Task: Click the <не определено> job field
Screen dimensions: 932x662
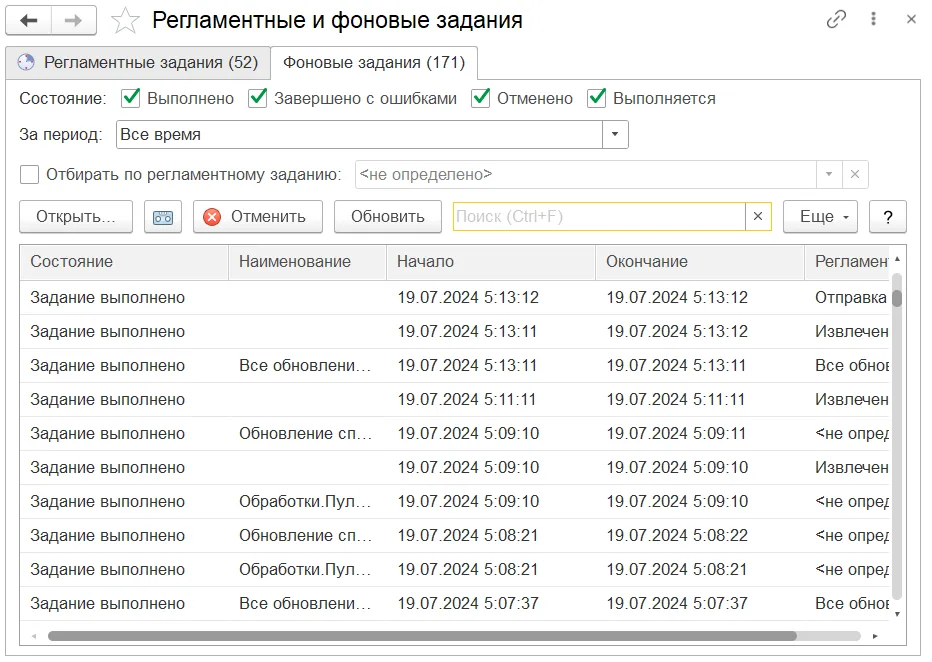Action: pos(585,174)
